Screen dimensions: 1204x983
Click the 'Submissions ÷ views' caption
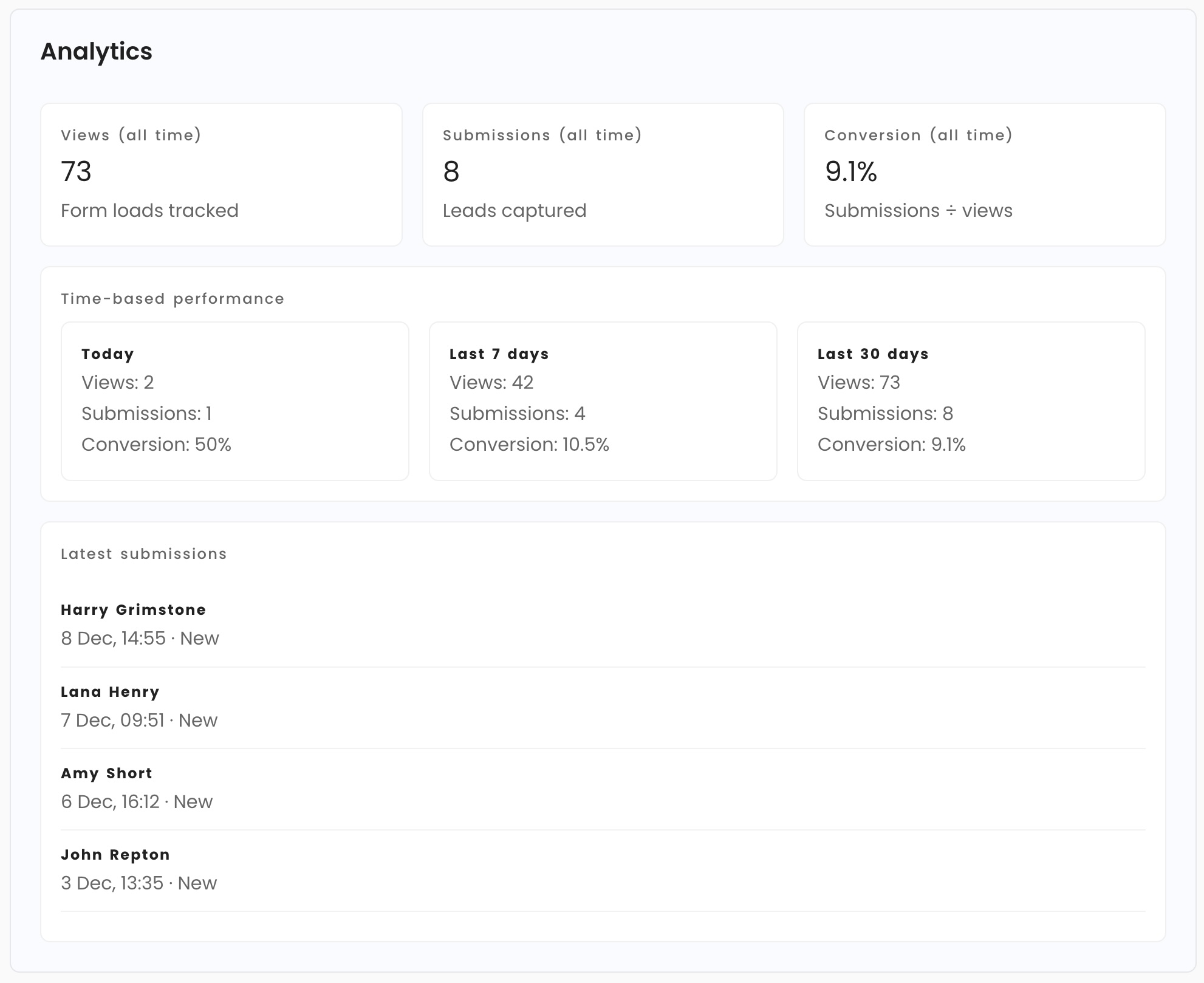(918, 210)
